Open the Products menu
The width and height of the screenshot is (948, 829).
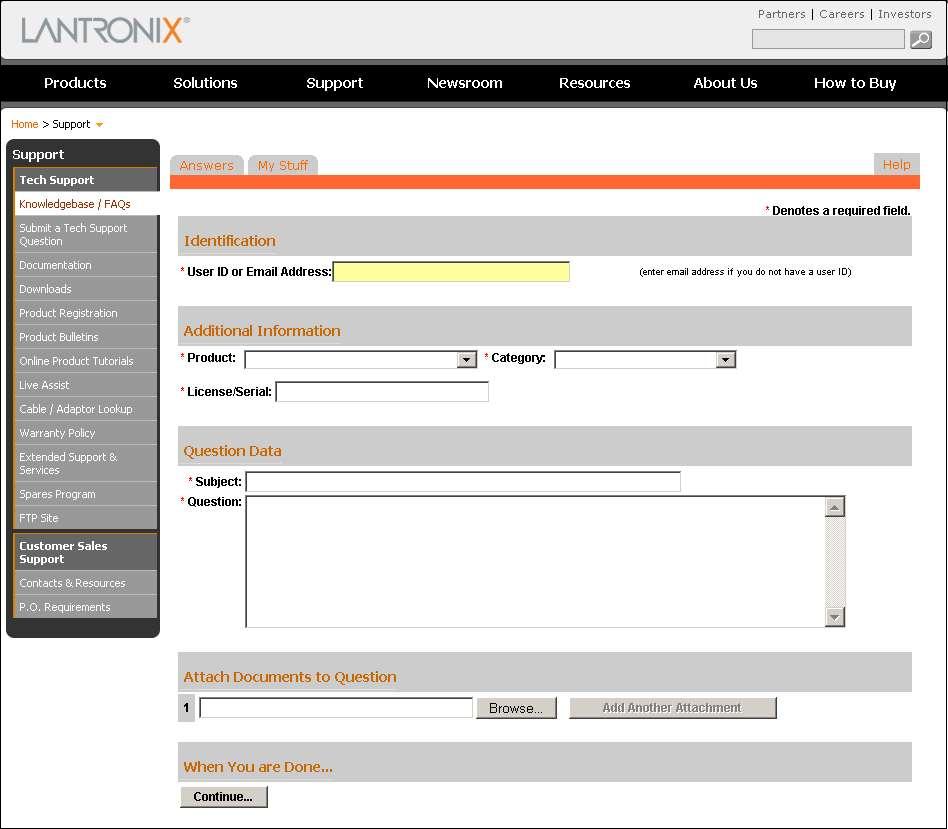[75, 83]
